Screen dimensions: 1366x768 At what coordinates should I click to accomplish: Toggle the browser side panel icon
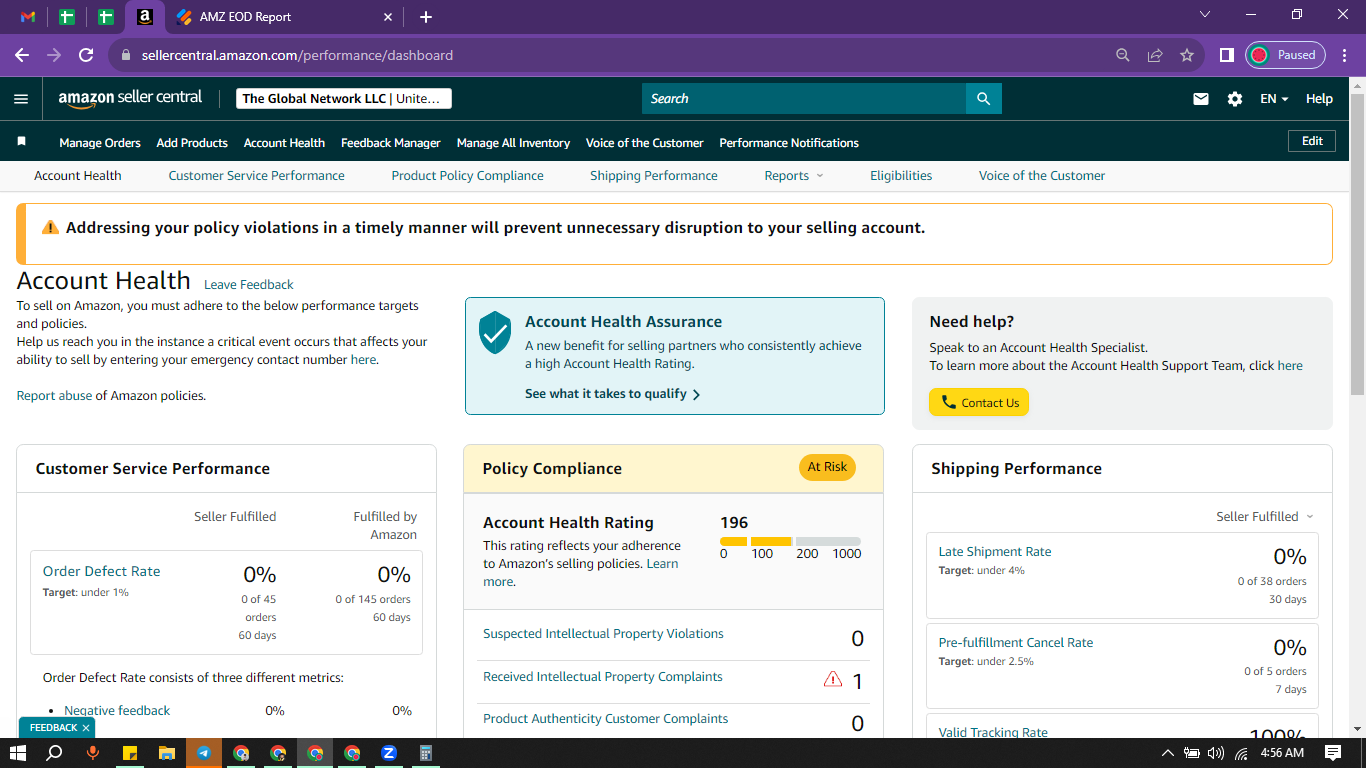(x=1227, y=55)
